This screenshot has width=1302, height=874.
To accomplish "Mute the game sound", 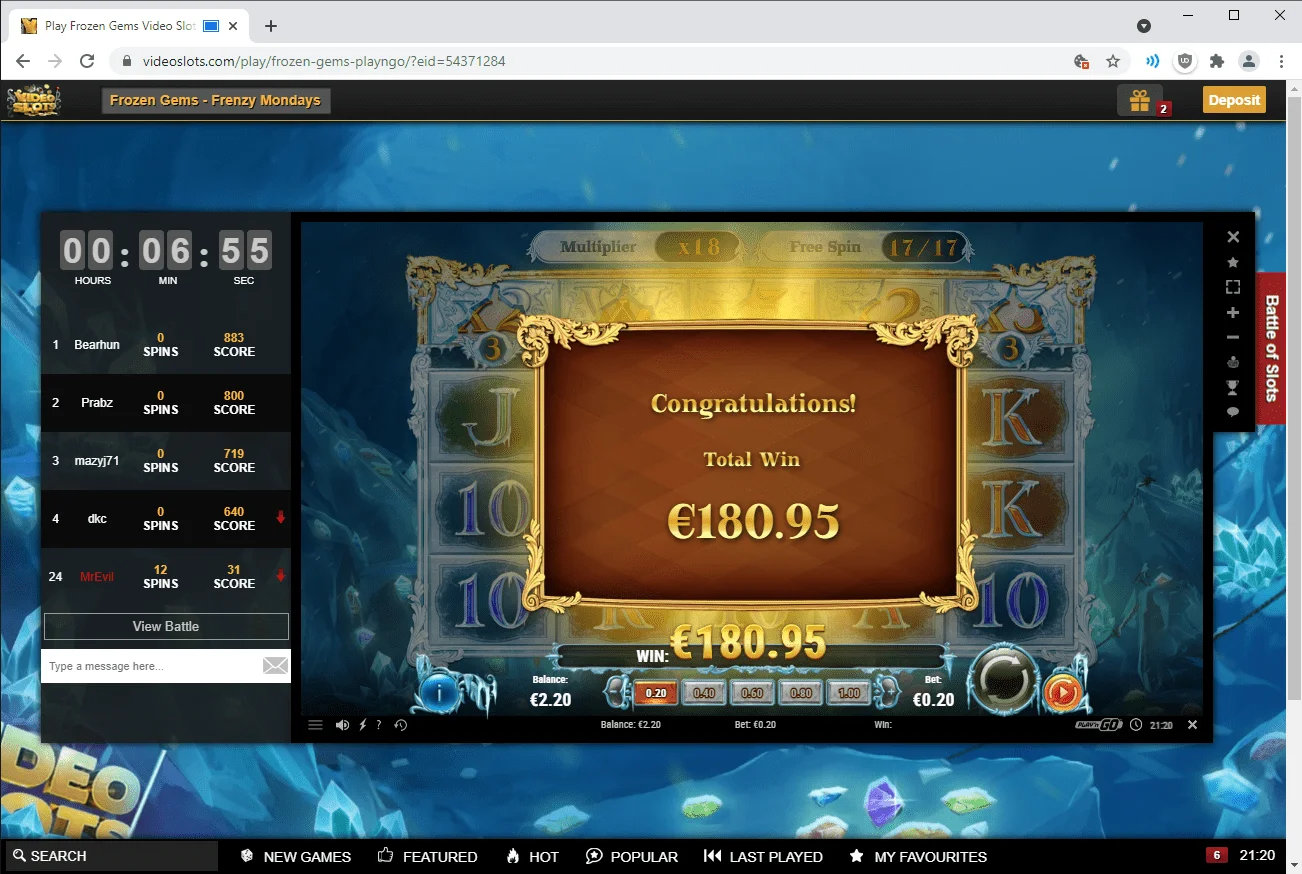I will pos(343,725).
